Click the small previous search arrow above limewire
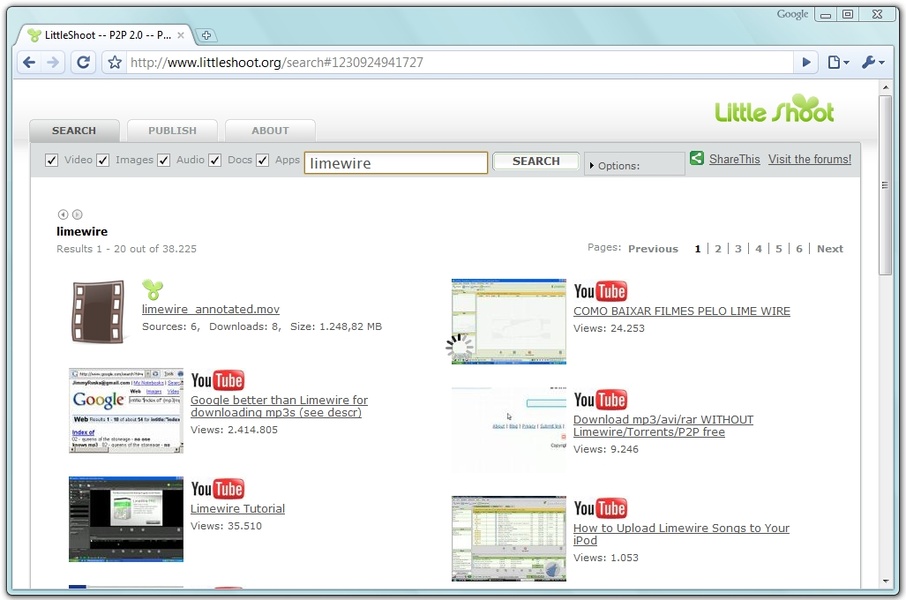Image resolution: width=906 pixels, height=600 pixels. pos(63,214)
